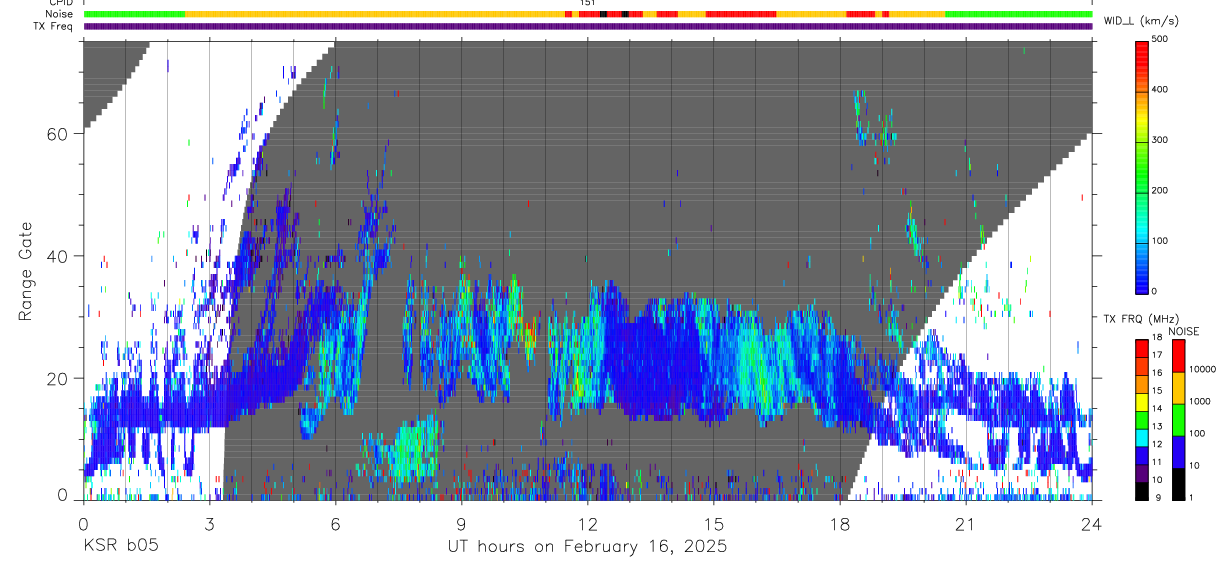Screen dimensions: 1228x567
Task: Pick the cyan swatch in the TX FRQ legend
Action: tap(1142, 437)
